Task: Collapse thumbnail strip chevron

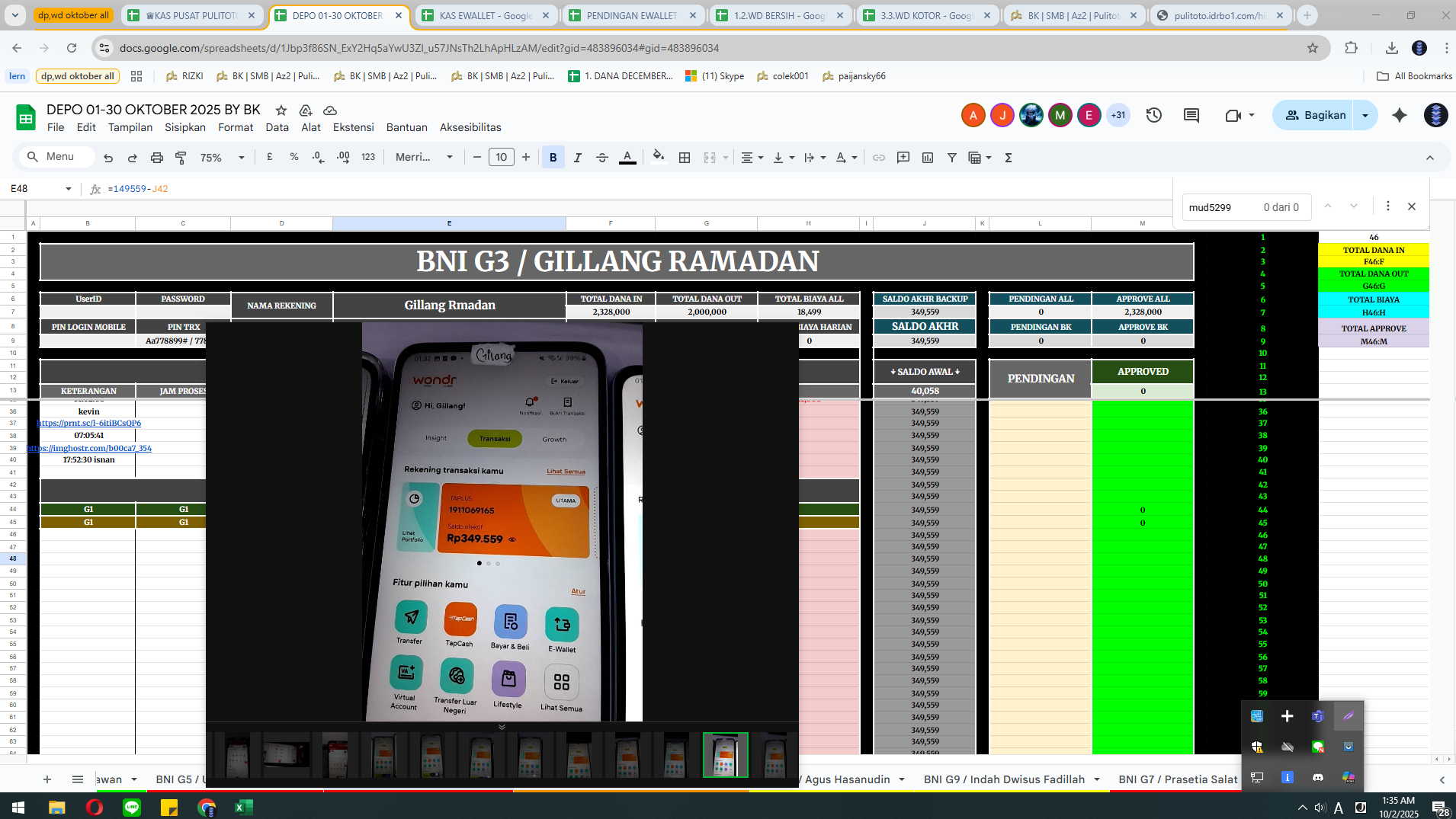Action: click(x=502, y=727)
